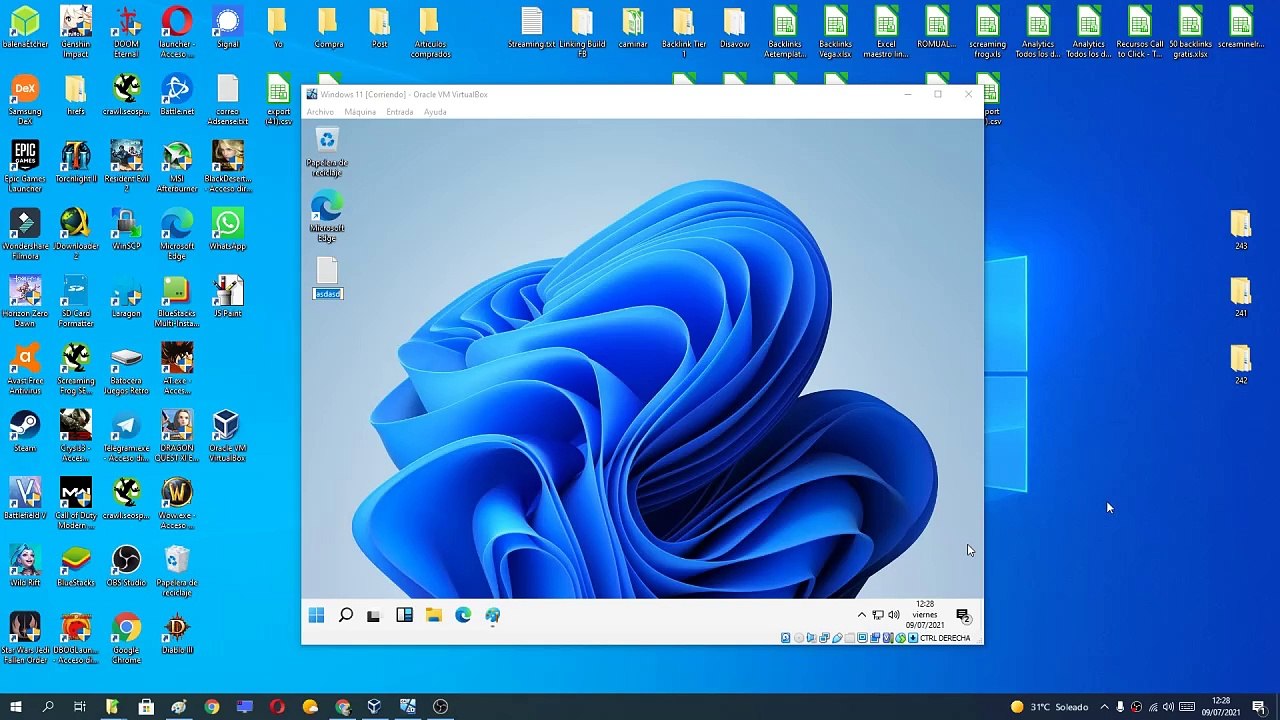
Task: Open the Ayuda menu in VirtualBox
Action: (435, 112)
